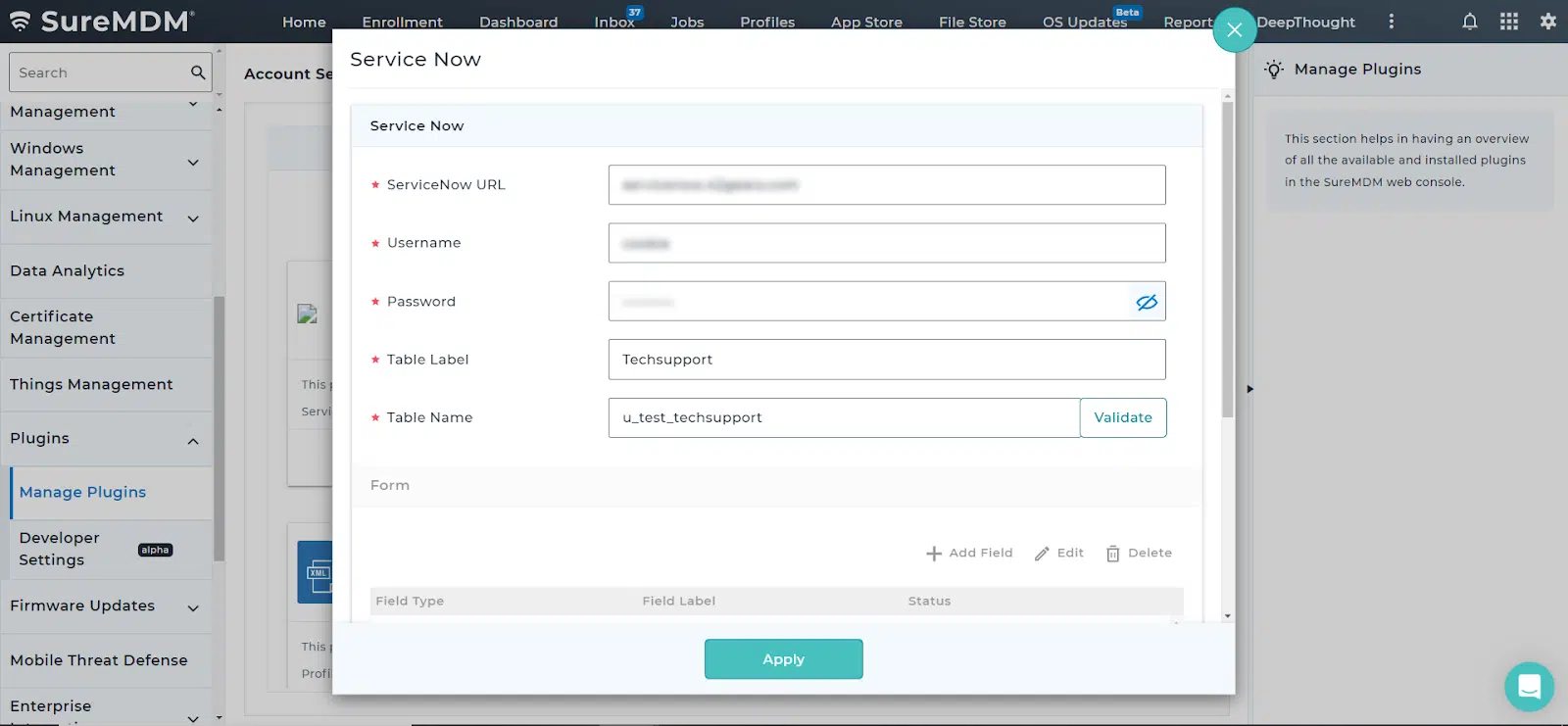Viewport: 1568px width, 726px height.
Task: Click the search magnifier icon
Action: point(198,73)
